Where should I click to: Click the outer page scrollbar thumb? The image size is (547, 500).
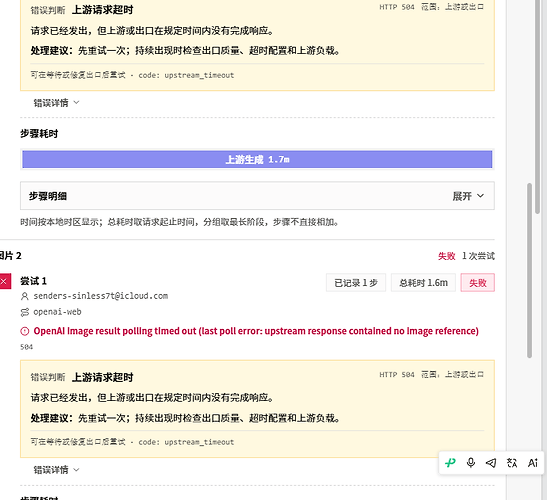[537, 106]
